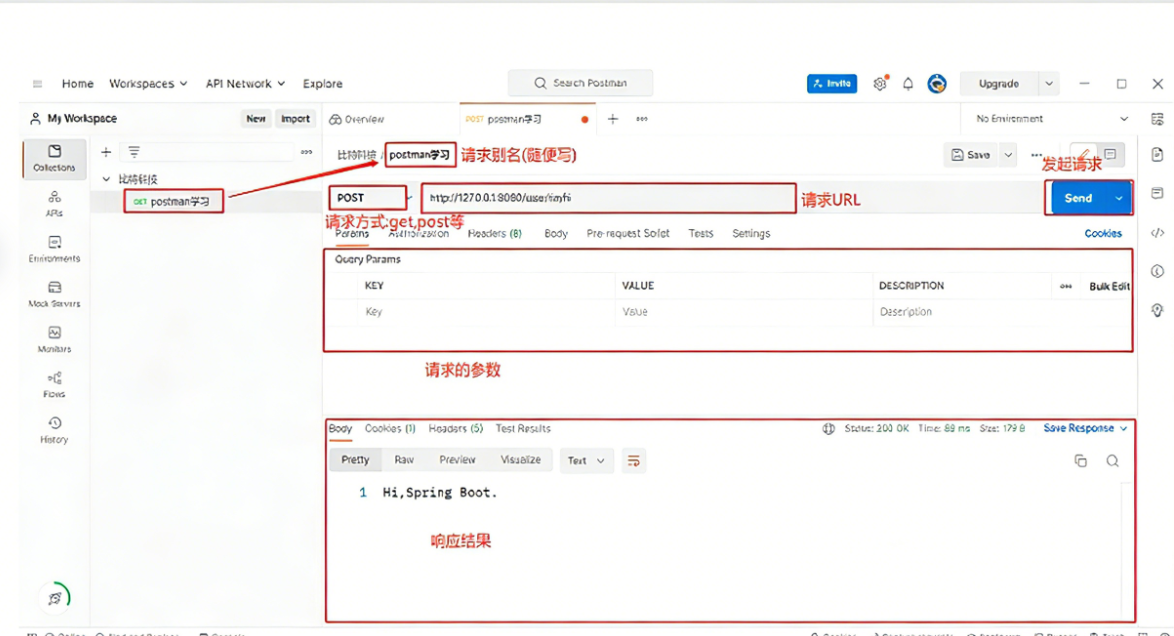Click the bootcamp rocket icon at bottom left
This screenshot has width=1174, height=636.
pos(55,598)
